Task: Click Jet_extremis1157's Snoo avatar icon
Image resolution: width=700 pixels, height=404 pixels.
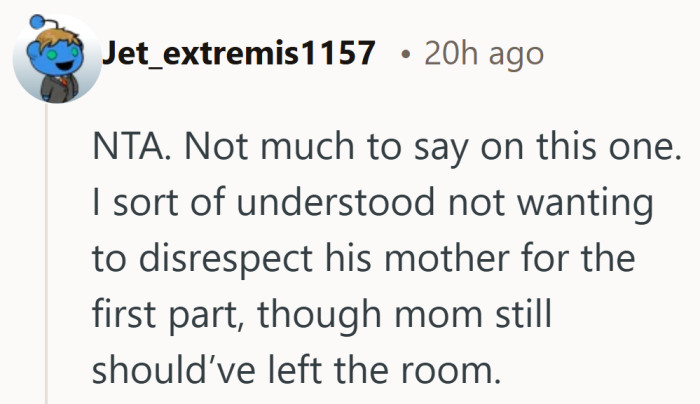Action: 55,56
